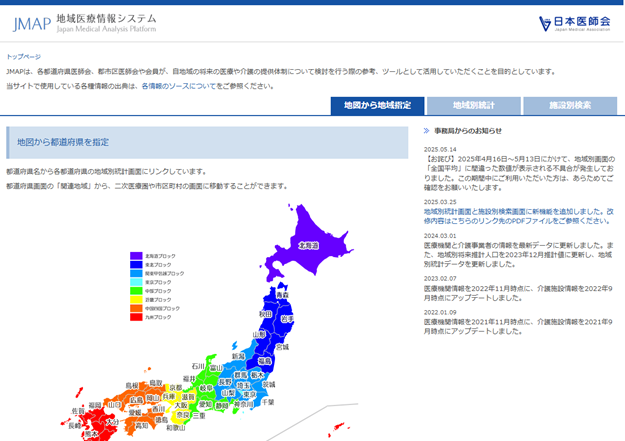Choose 熊本 on the map
625x441 pixels.
[91, 433]
